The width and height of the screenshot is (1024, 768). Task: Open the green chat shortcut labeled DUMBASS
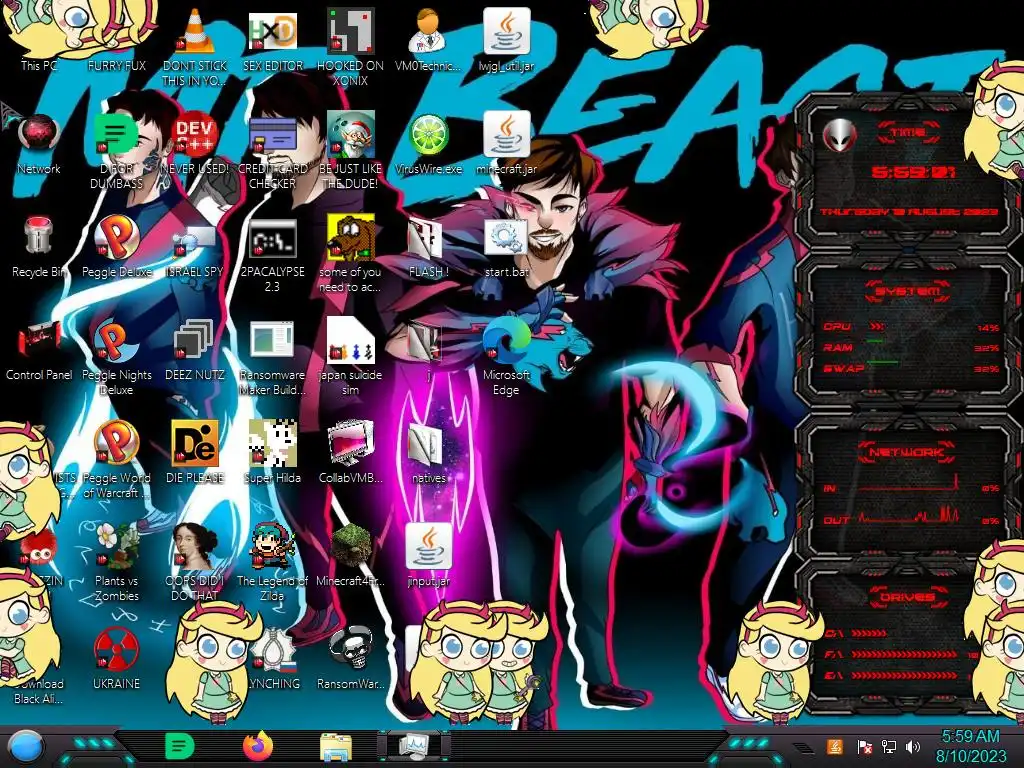click(116, 152)
